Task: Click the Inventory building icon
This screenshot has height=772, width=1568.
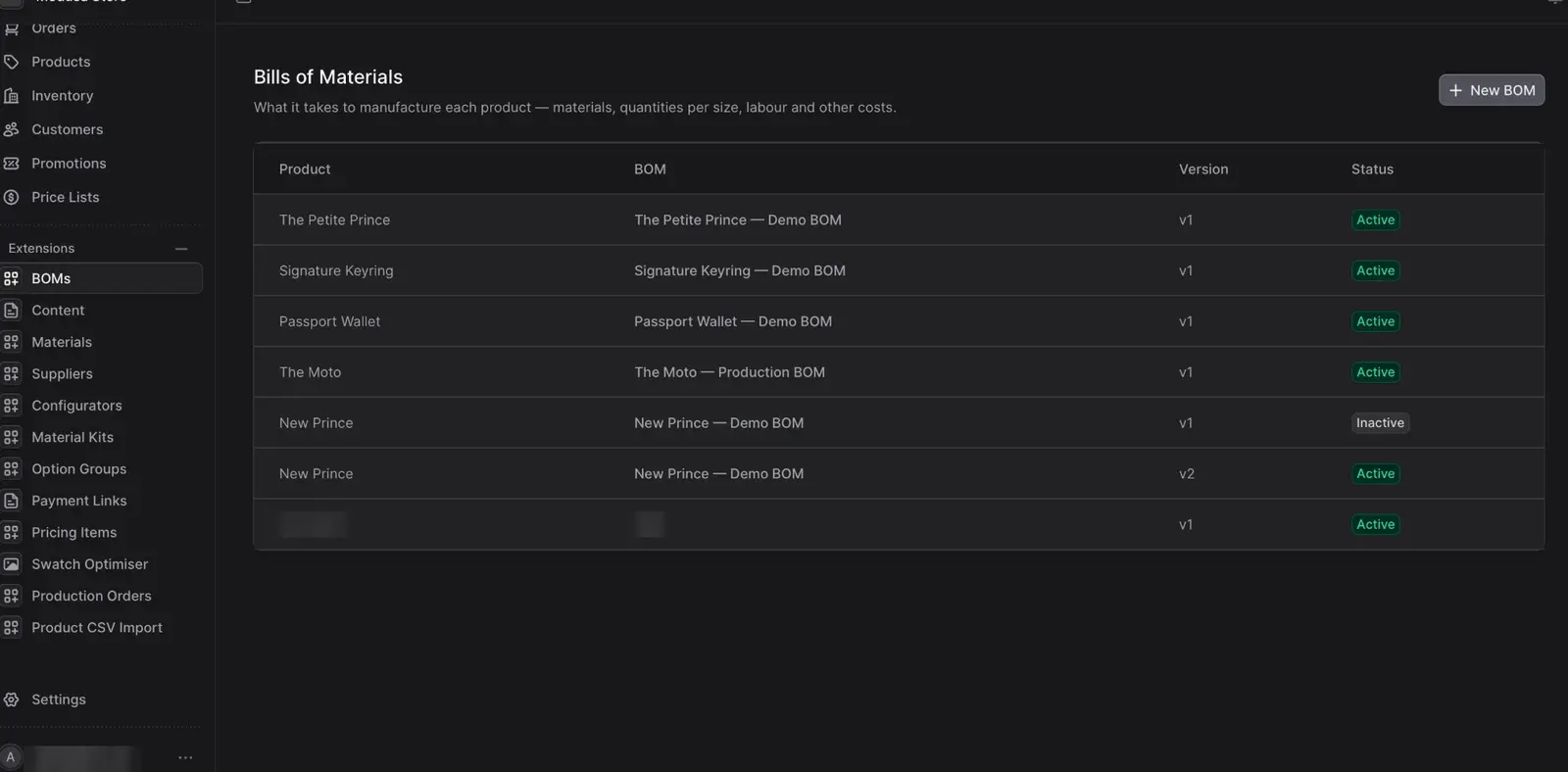Action: click(11, 96)
